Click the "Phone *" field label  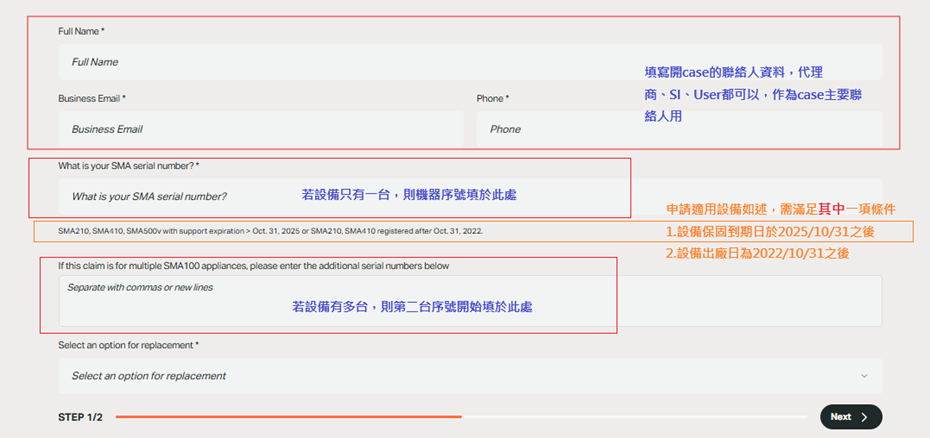492,99
